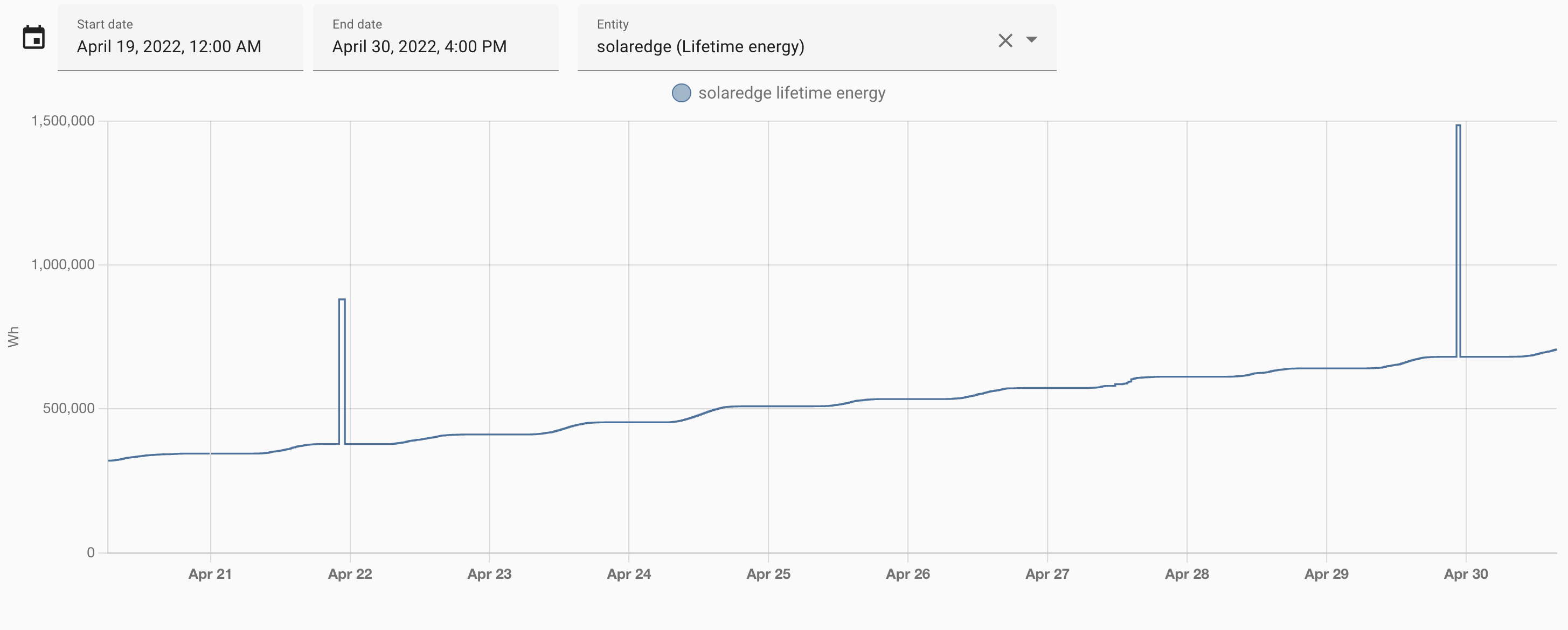Click the spike near Apr 22 in the graph
Image resolution: width=1568 pixels, height=630 pixels.
(x=342, y=365)
